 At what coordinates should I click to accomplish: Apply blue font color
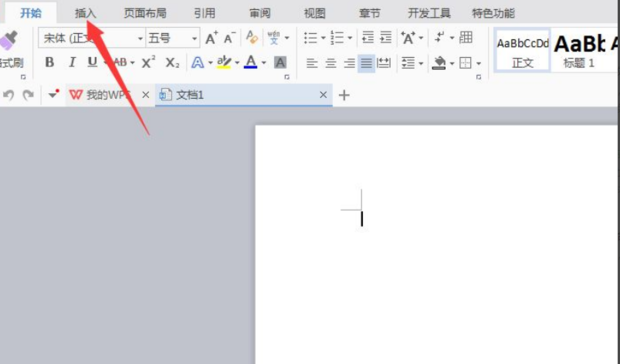(x=251, y=62)
